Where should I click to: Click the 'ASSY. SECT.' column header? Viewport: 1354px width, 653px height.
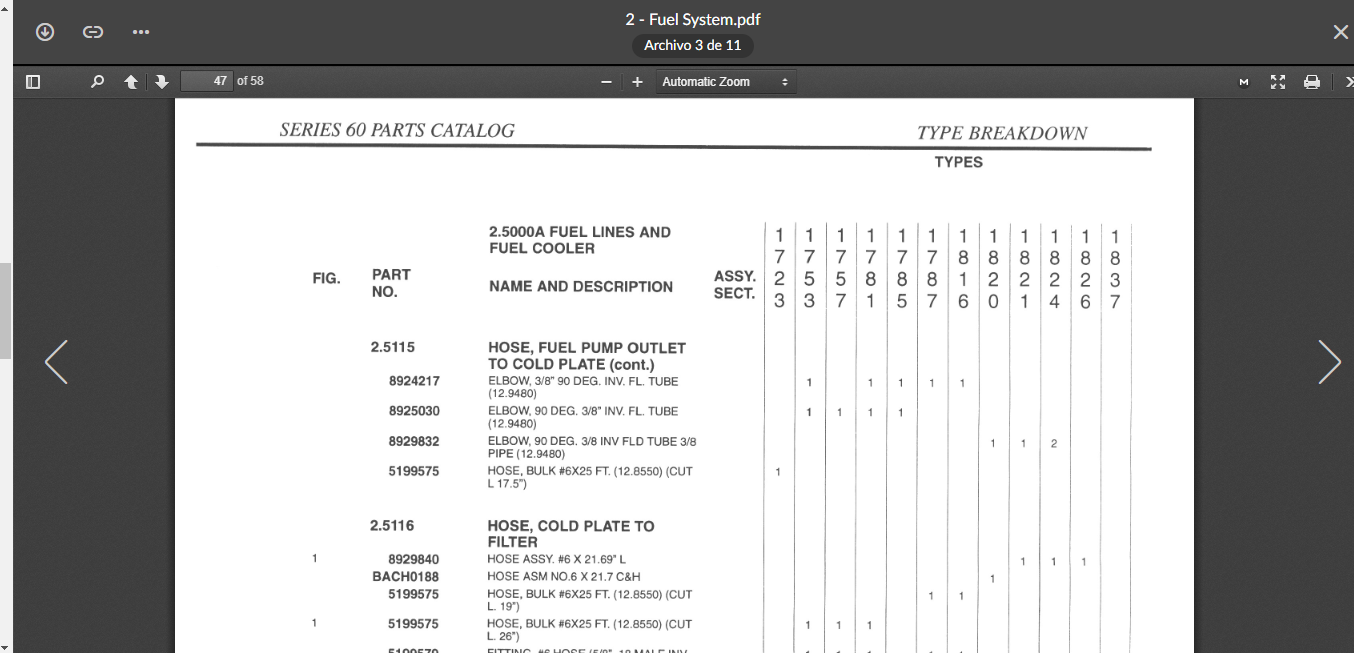point(734,285)
